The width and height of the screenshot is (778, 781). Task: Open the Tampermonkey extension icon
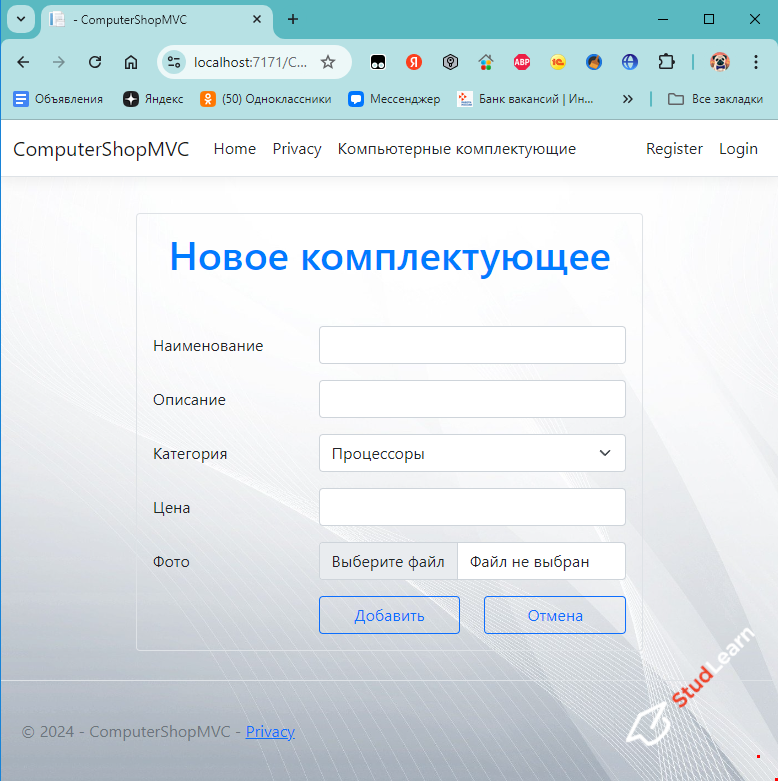pyautogui.click(x=378, y=62)
